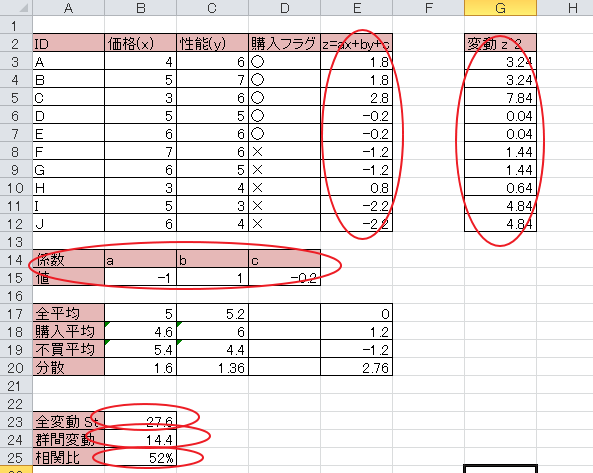Image resolution: width=593 pixels, height=473 pixels.
Task: Select row 1 header
Action: [16, 25]
